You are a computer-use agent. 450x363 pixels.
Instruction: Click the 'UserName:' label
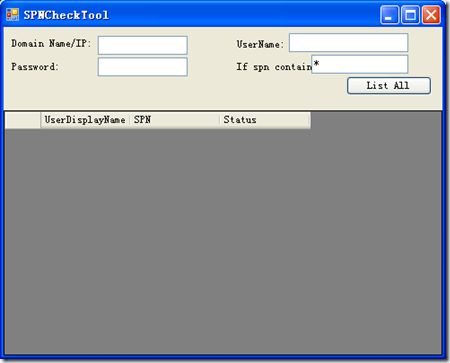[260, 44]
